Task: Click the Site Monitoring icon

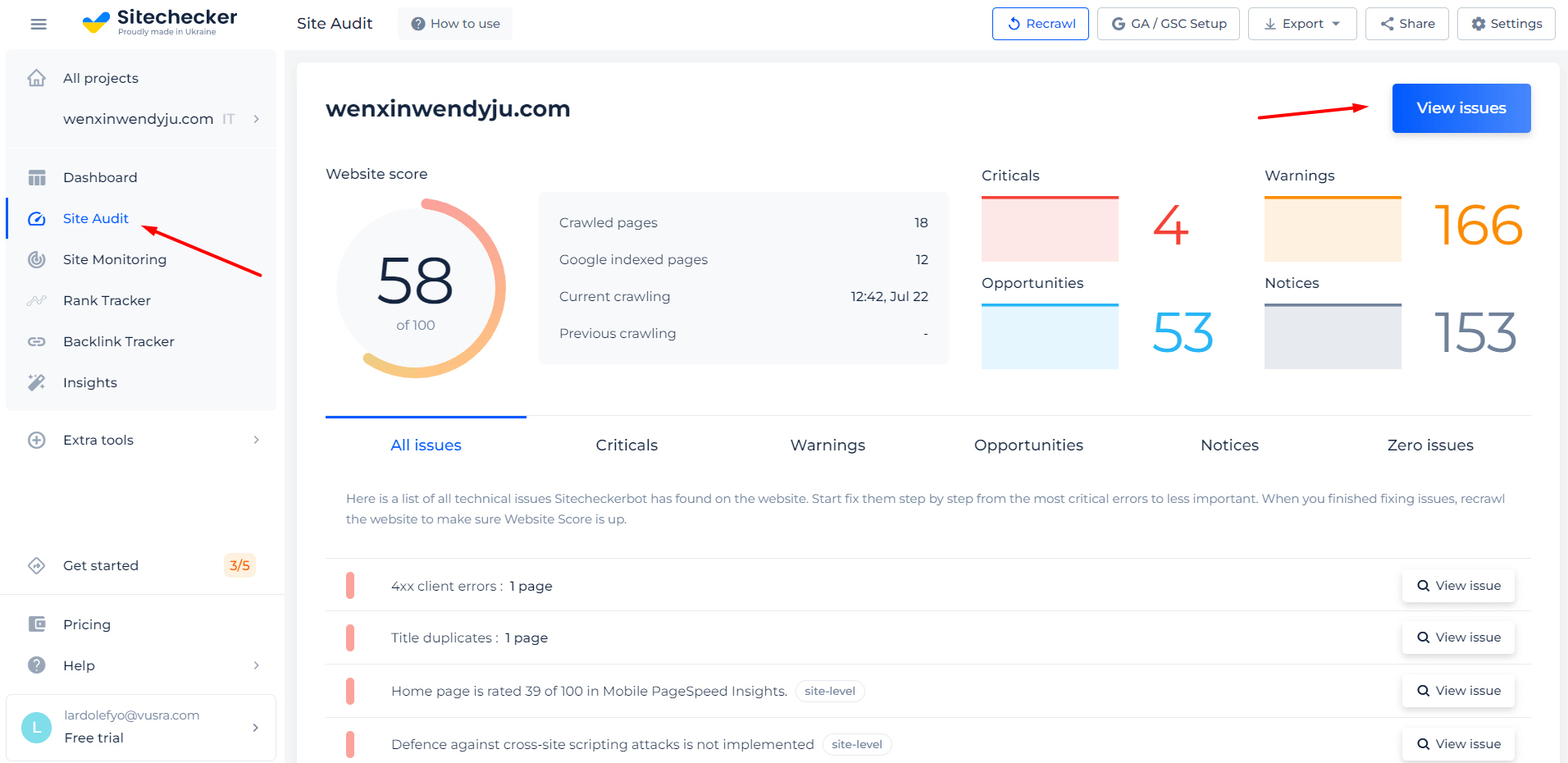Action: [37, 259]
